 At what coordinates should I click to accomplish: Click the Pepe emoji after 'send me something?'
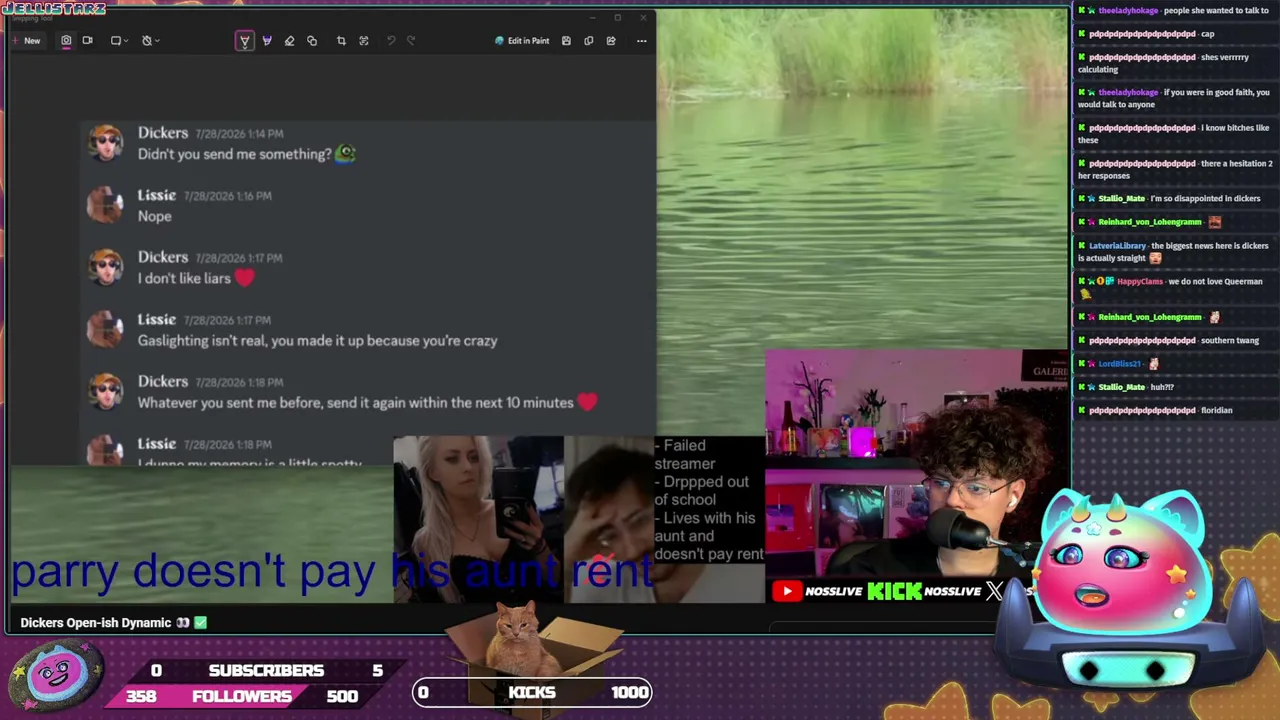(x=345, y=154)
